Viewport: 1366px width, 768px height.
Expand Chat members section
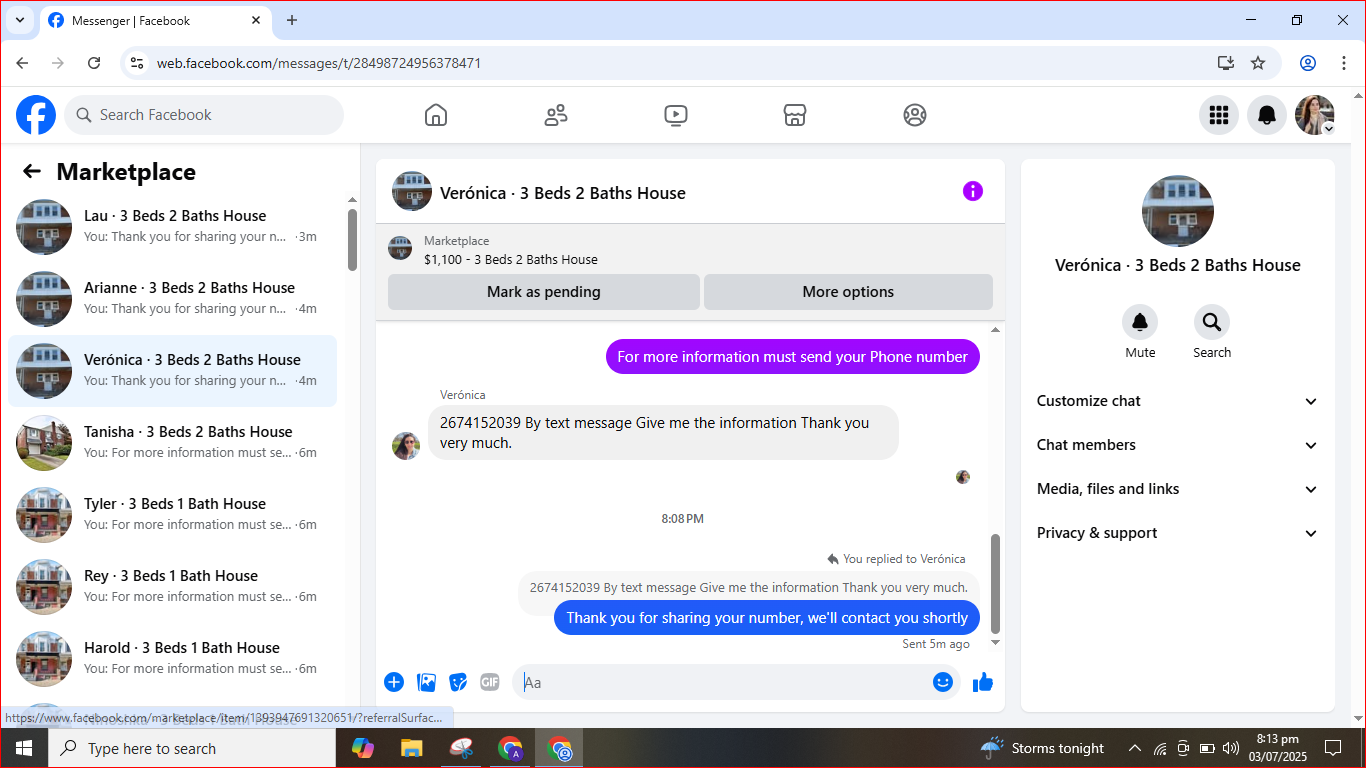click(1178, 445)
